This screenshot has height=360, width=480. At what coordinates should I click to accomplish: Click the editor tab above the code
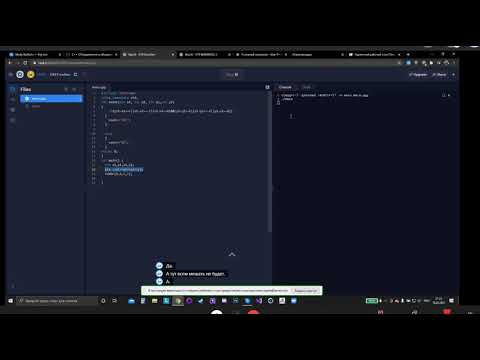click(99, 87)
